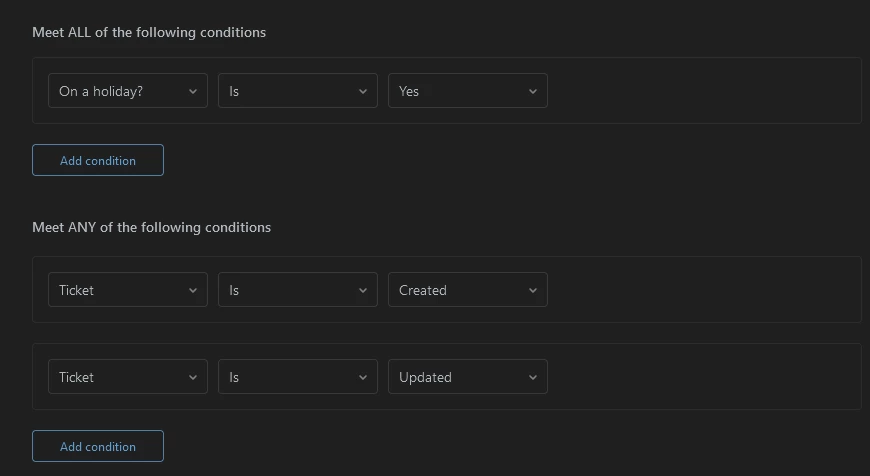This screenshot has height=476, width=870.
Task: Add condition under 'Meet ANY' section
Action: tap(98, 446)
